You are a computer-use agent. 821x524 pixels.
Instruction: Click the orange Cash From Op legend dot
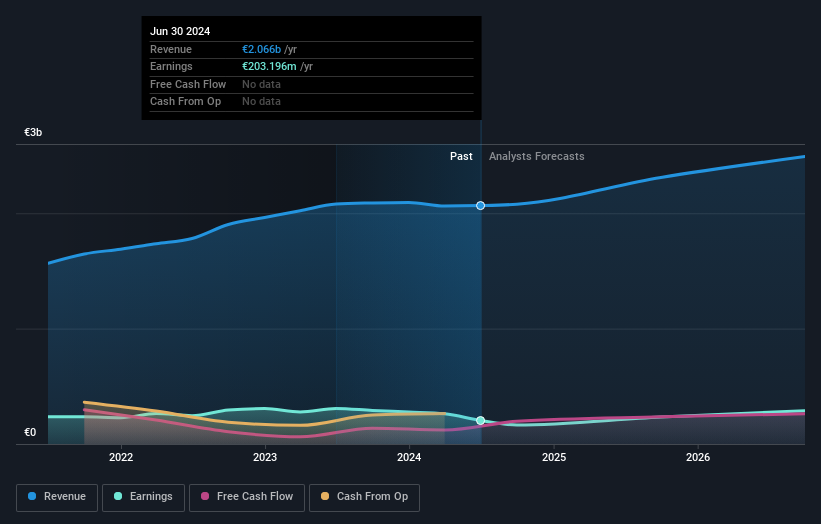(x=325, y=496)
